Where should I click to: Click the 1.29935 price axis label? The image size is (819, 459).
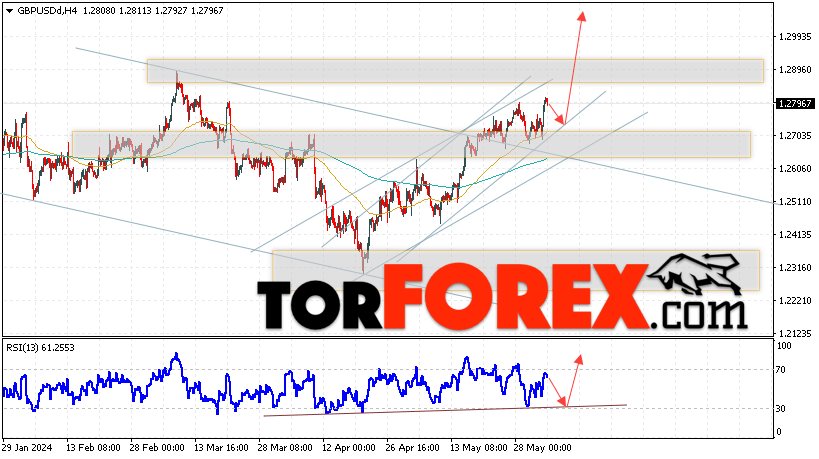click(795, 37)
